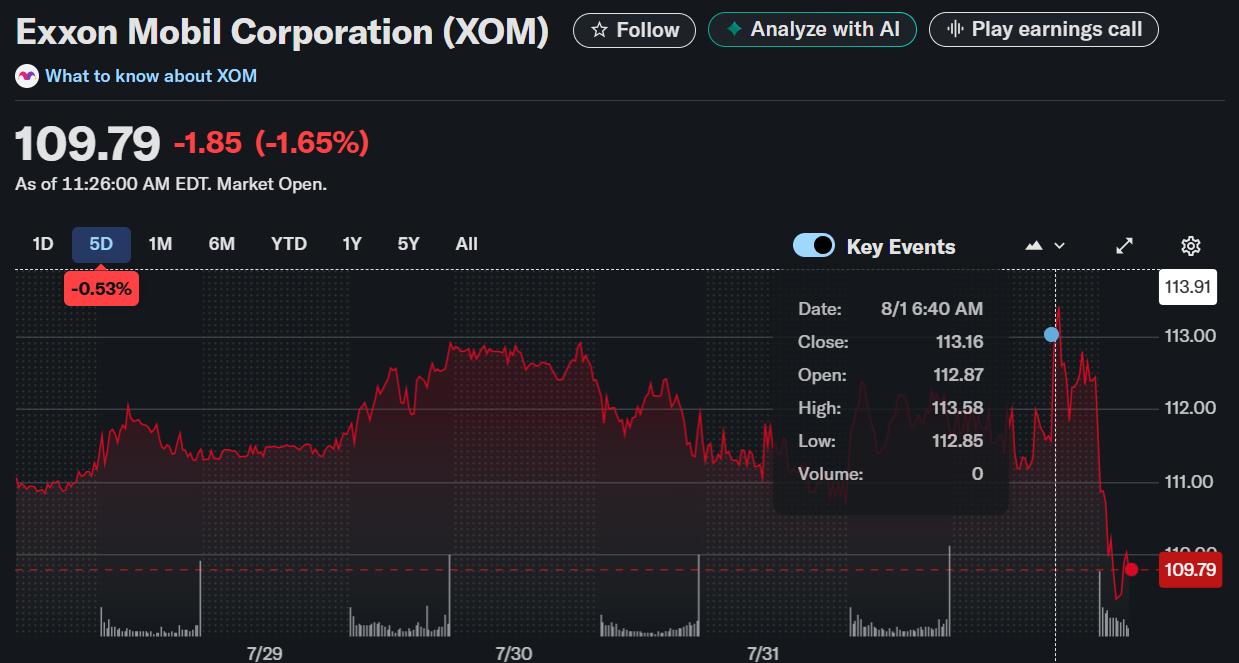Screen dimensions: 1239x663
Task: Open the chart type dropdown chevron
Action: (x=1059, y=245)
